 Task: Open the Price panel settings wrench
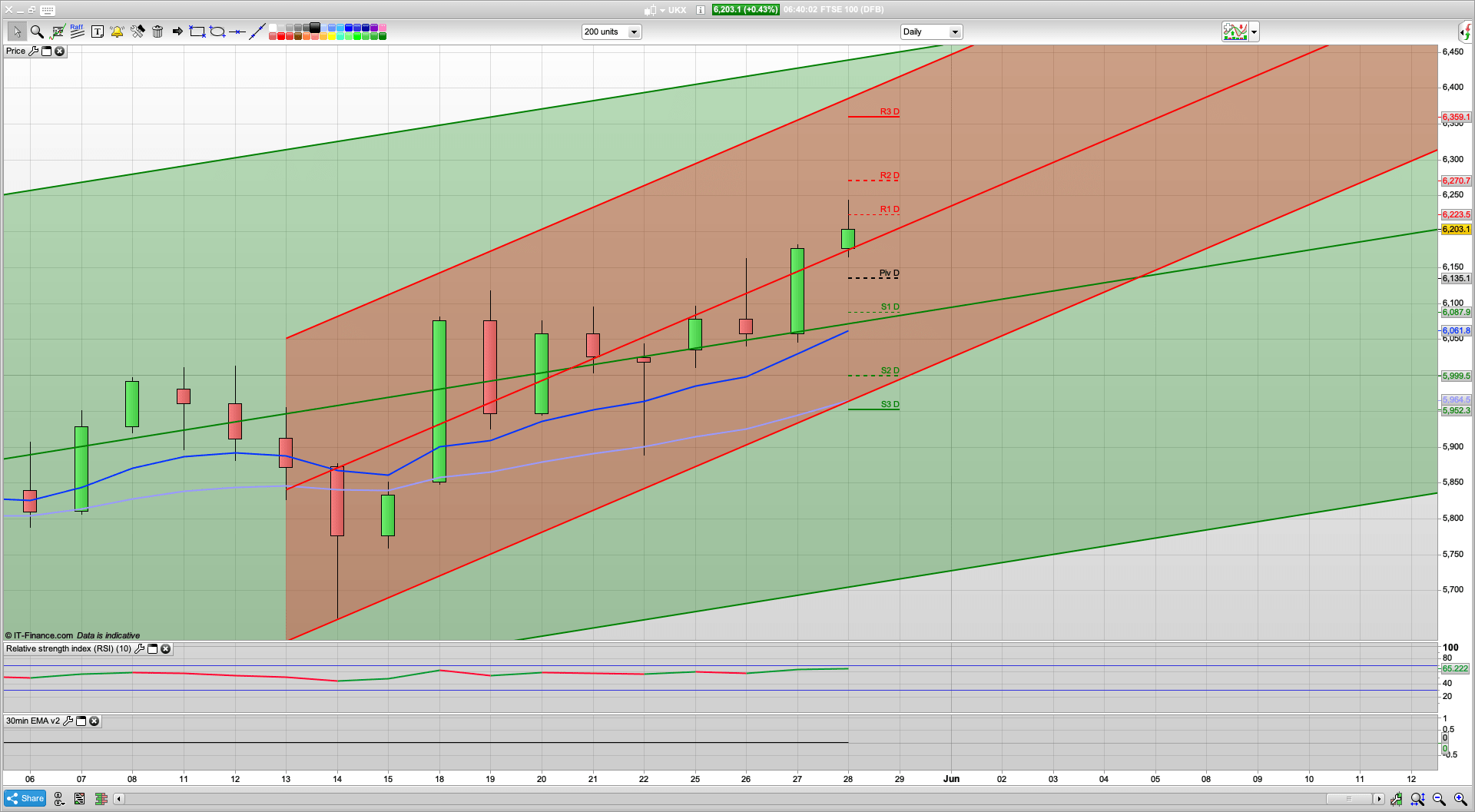pyautogui.click(x=34, y=51)
